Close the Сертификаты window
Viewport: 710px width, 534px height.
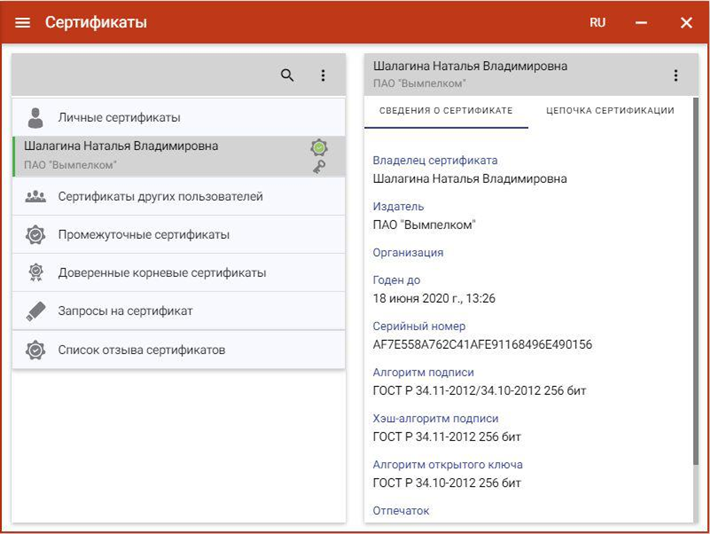click(x=686, y=23)
